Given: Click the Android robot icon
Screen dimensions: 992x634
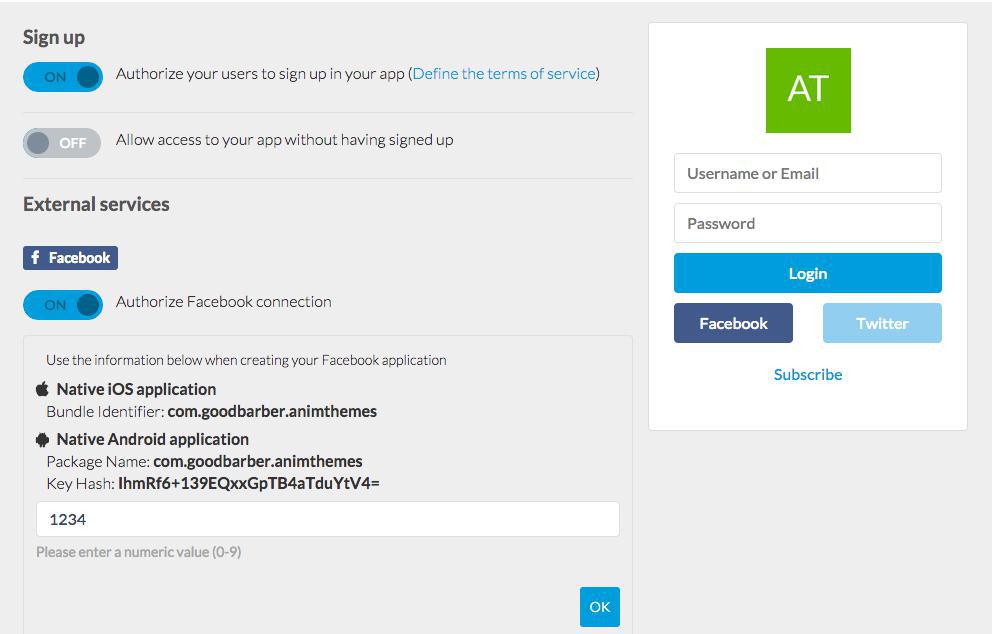Looking at the screenshot, I should point(42,439).
